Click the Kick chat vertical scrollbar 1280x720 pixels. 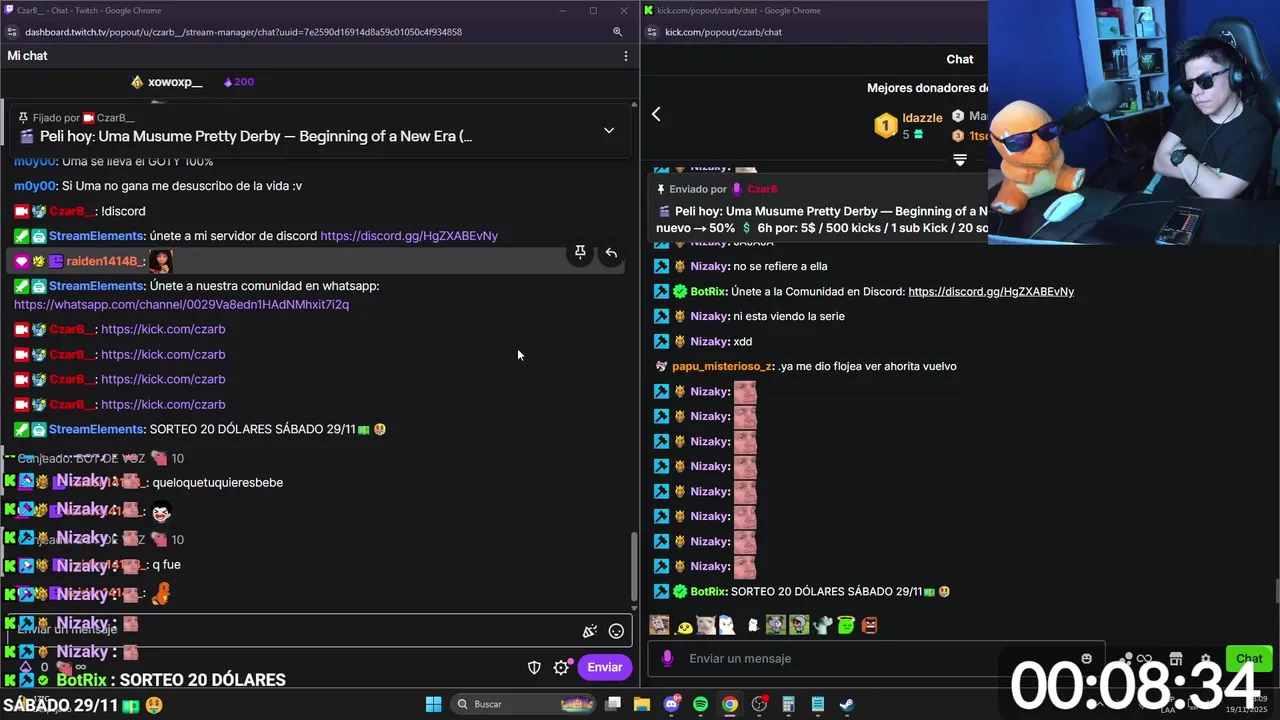click(1276, 592)
